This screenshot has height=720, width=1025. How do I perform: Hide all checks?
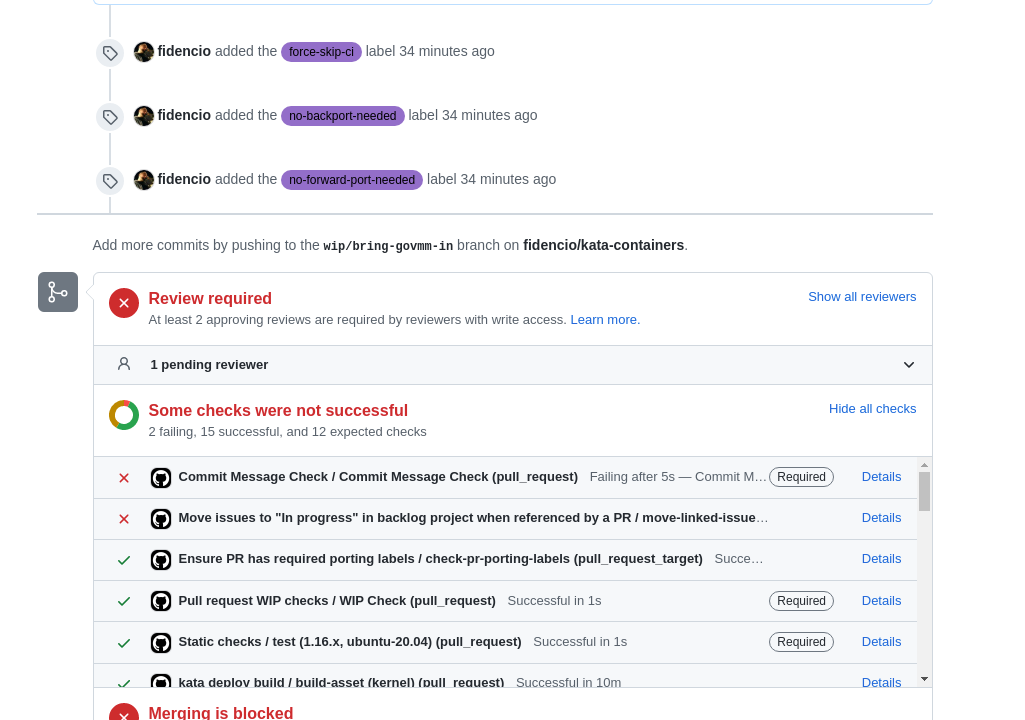pyautogui.click(x=871, y=408)
